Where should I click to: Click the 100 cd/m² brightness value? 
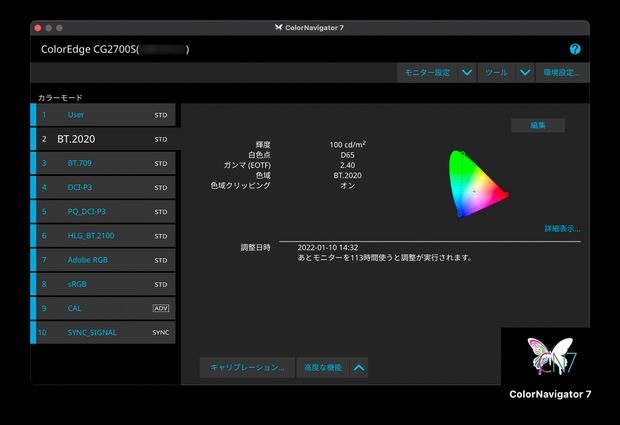pyautogui.click(x=347, y=144)
